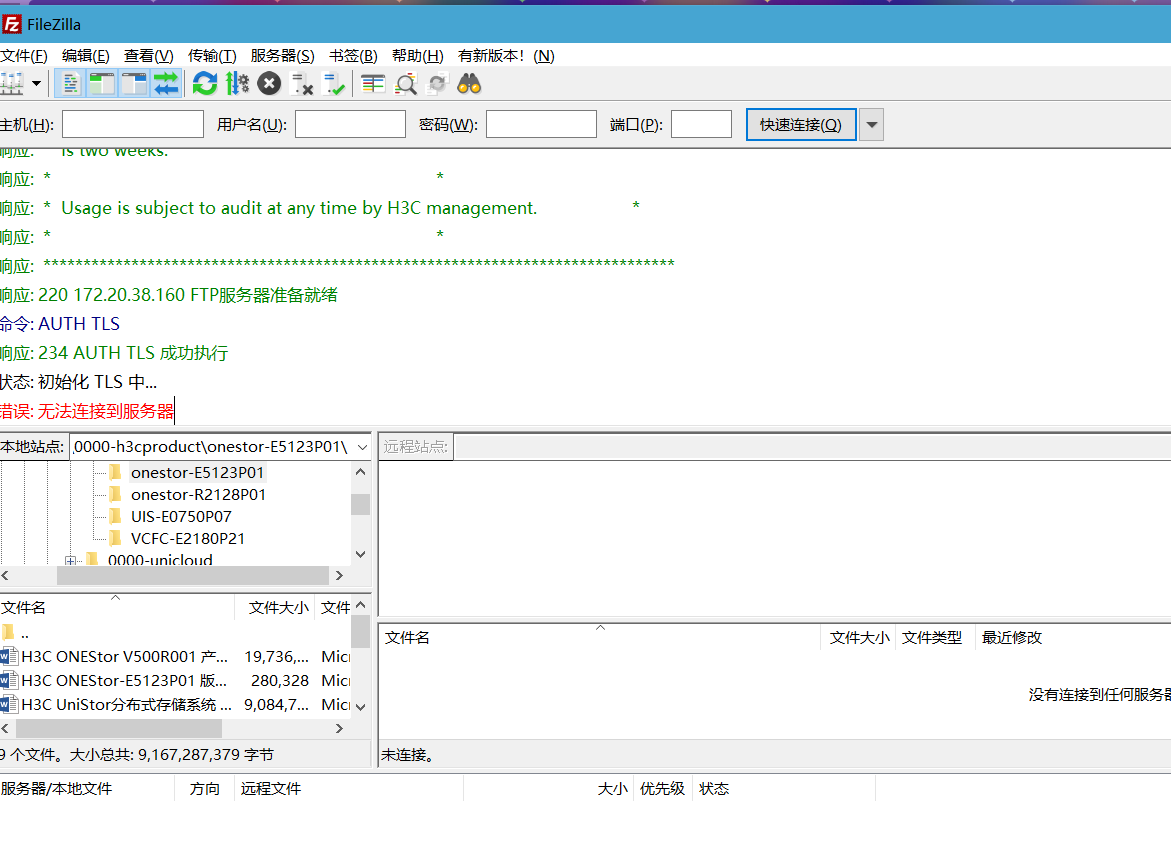Reconnect to last server icon
This screenshot has width=1171, height=851.
(x=334, y=84)
